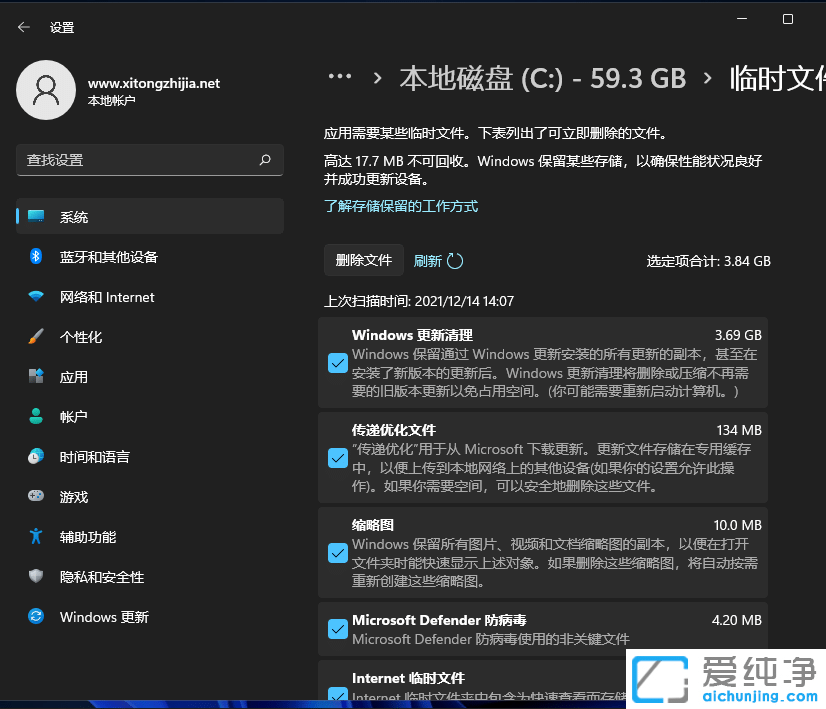Select the 蓝牙和其他设备 sidebar icon
The width and height of the screenshot is (826, 709).
[36, 257]
